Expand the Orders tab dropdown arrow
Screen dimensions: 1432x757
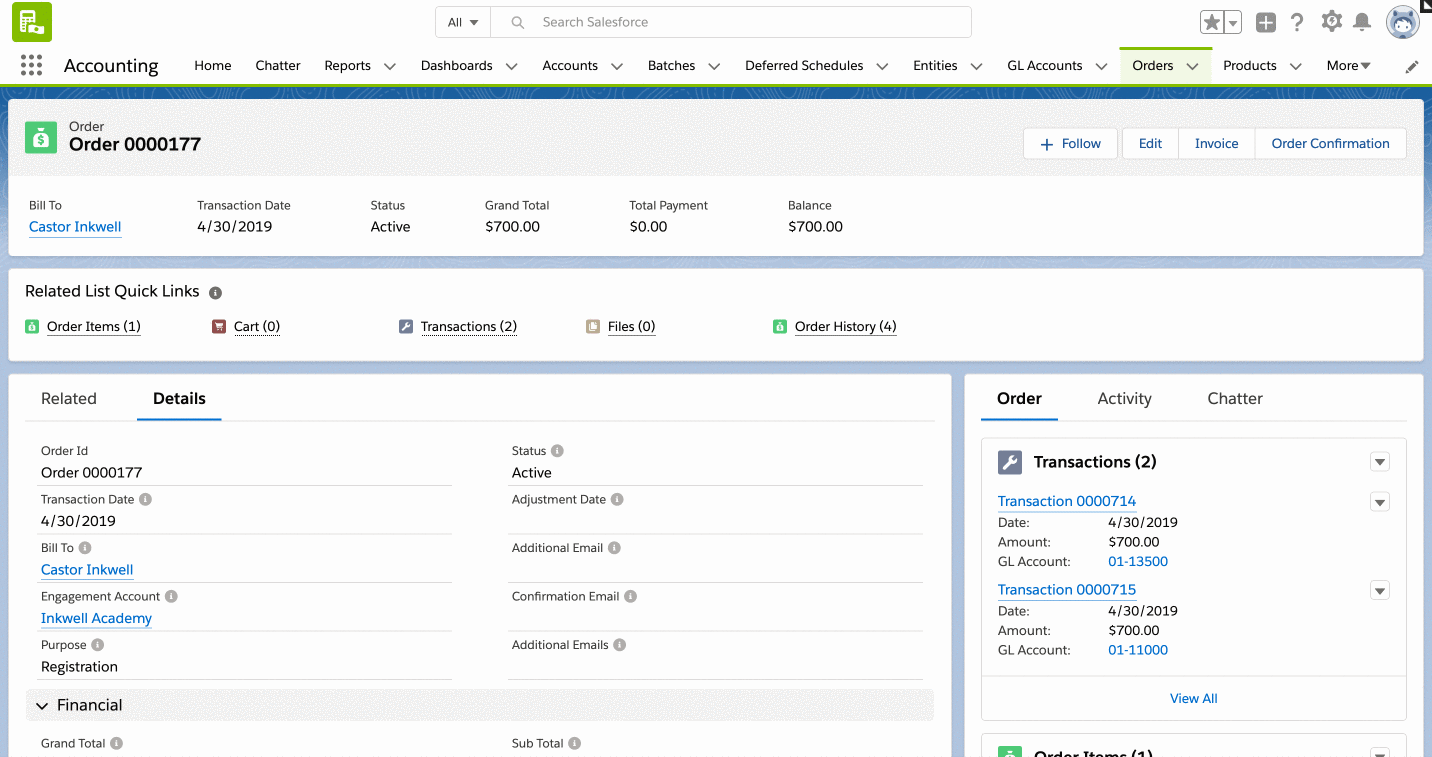[1192, 66]
